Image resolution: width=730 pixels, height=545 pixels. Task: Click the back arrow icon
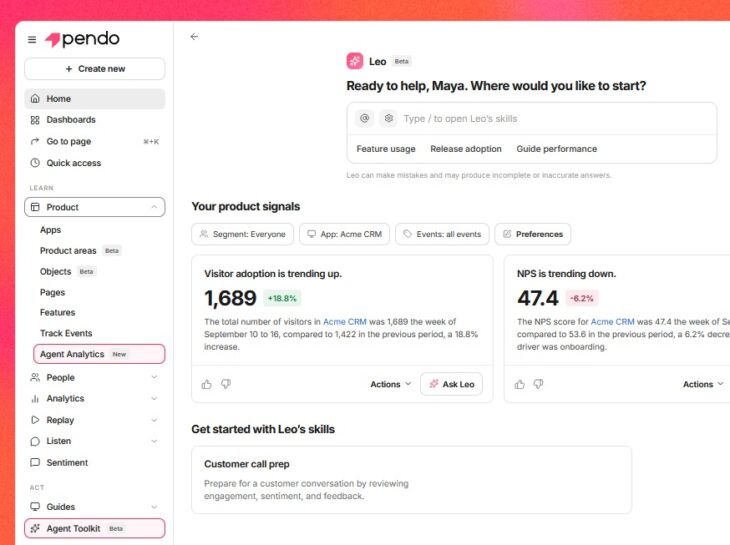coord(194,37)
